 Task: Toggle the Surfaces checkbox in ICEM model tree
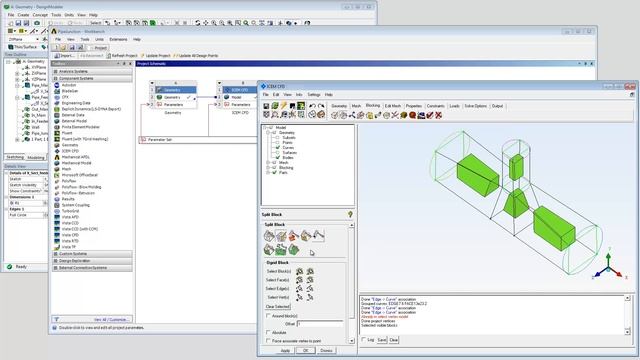278,152
